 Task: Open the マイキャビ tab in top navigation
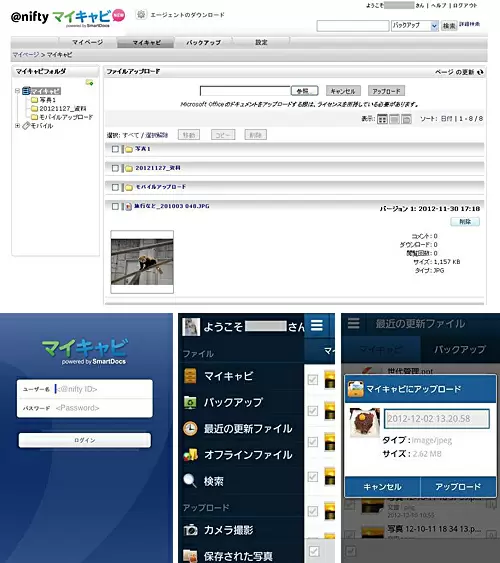click(146, 42)
